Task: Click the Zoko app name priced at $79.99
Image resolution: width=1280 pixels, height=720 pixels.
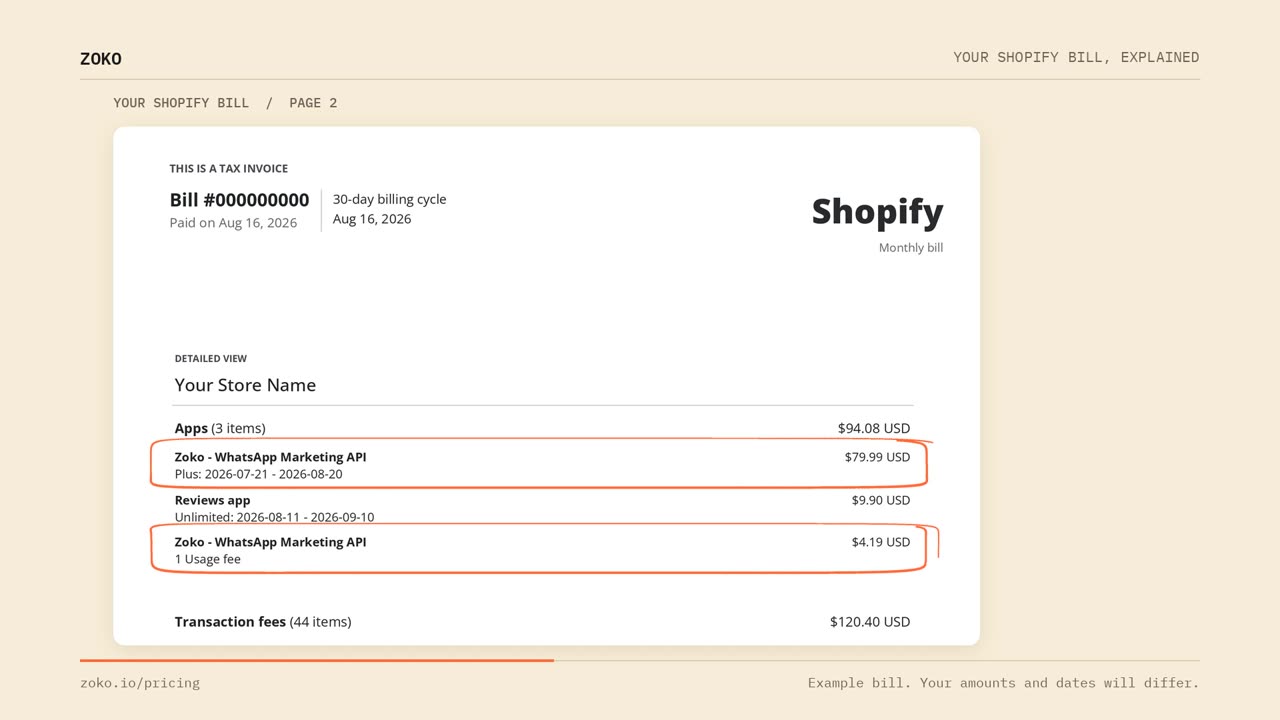Action: pyautogui.click(x=270, y=457)
